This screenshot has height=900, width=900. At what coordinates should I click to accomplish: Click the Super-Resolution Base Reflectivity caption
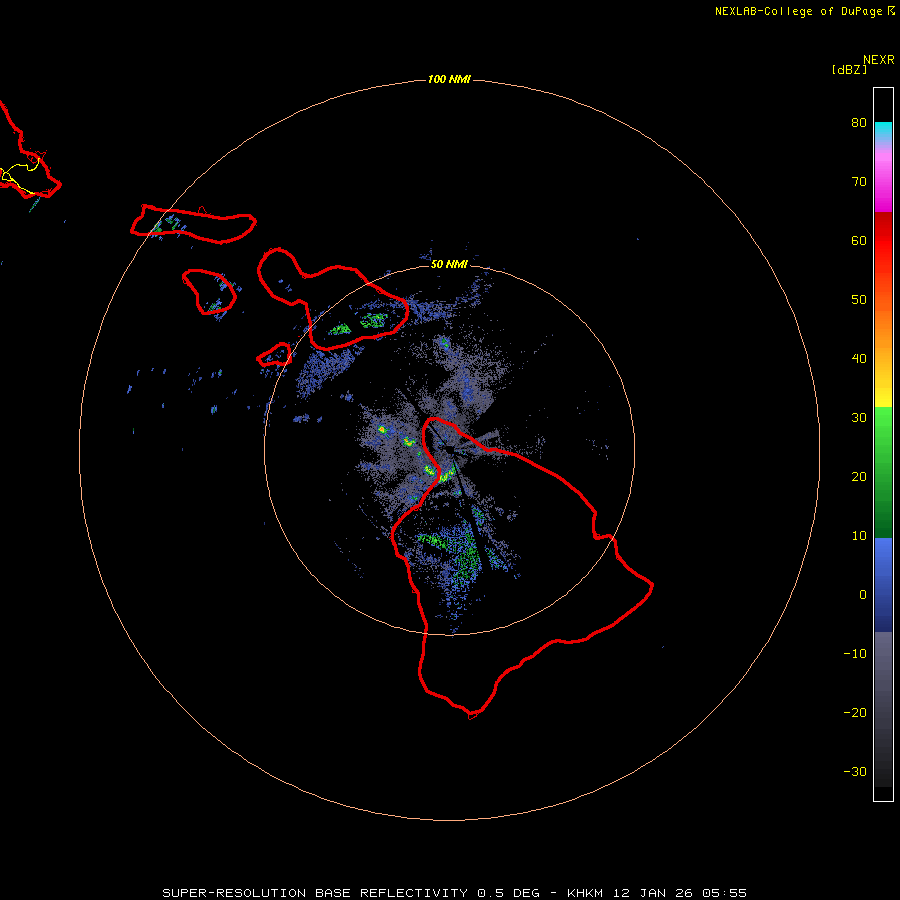click(455, 893)
